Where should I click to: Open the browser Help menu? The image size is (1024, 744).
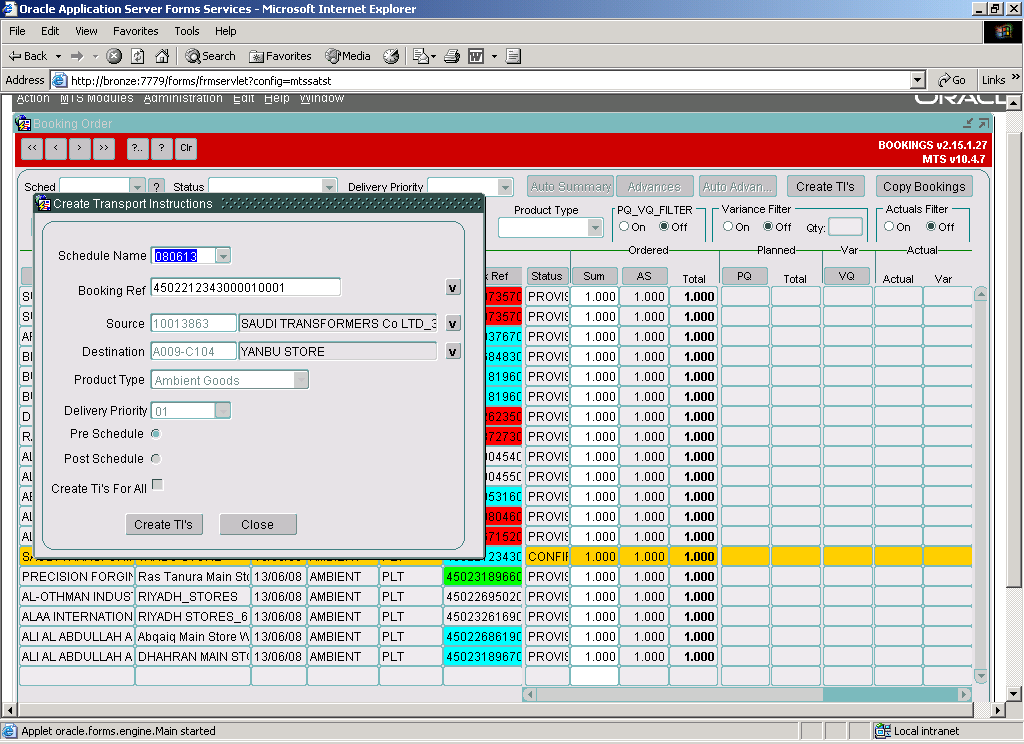point(226,31)
